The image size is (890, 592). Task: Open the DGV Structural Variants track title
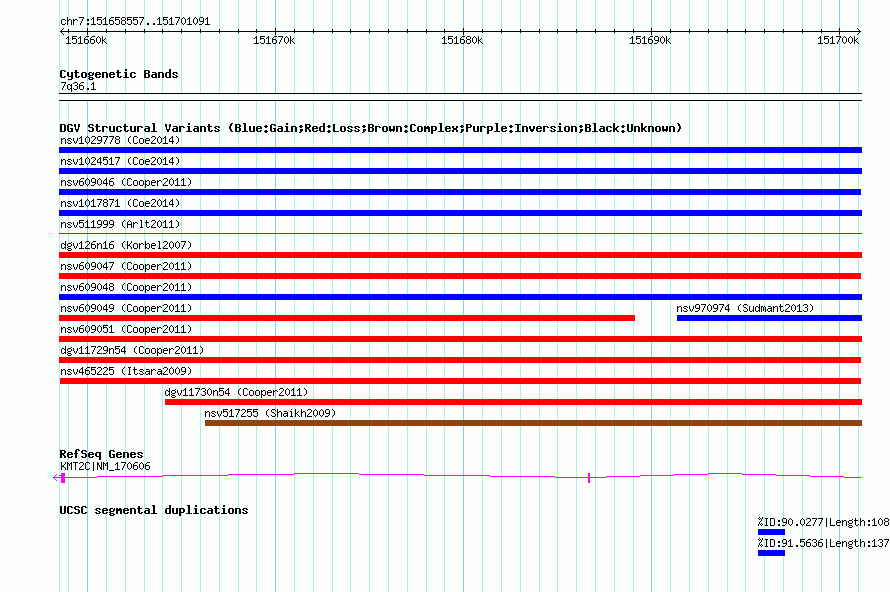coord(370,128)
